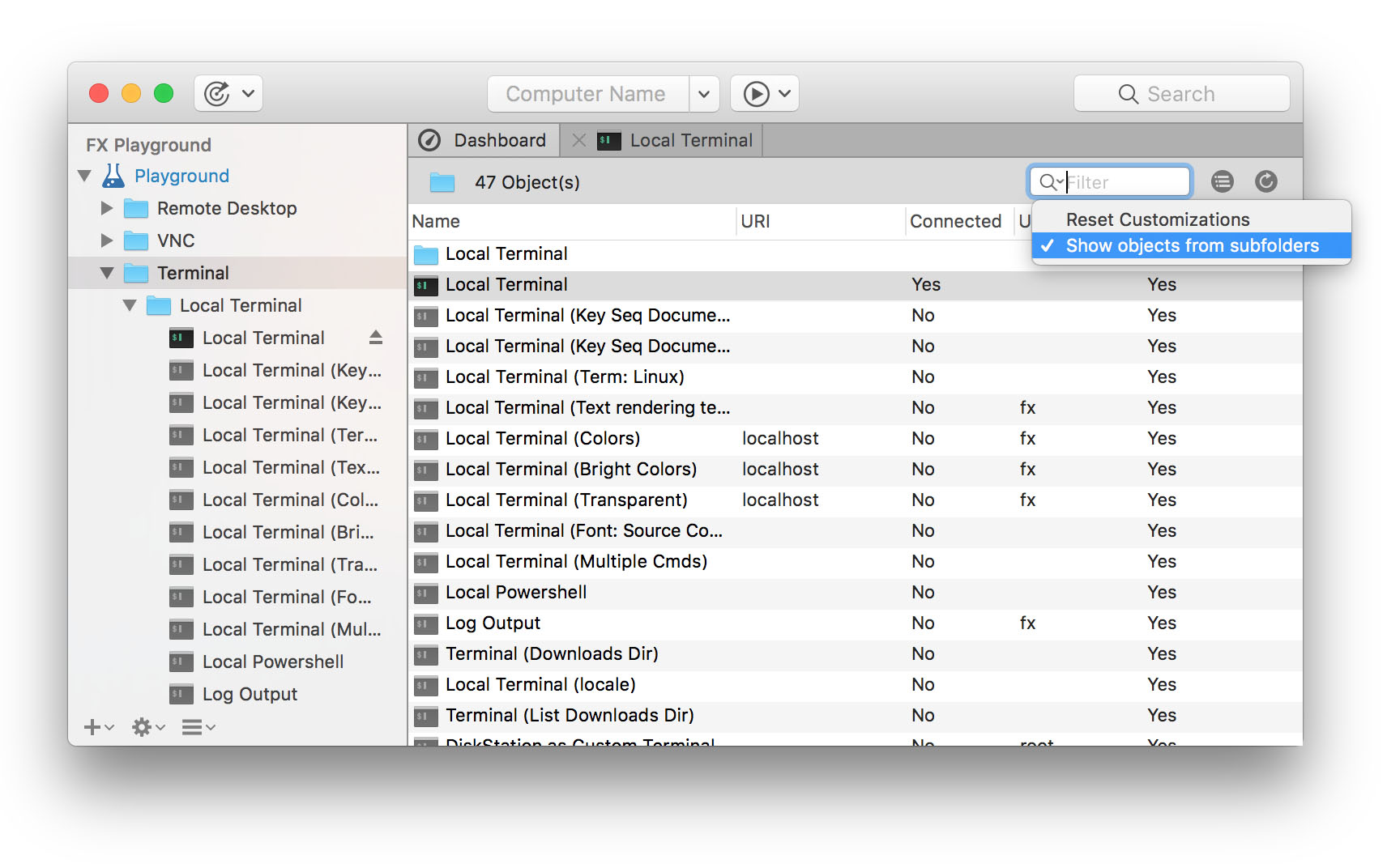Open the Computer Name dropdown arrow
1387x868 pixels.
point(704,94)
